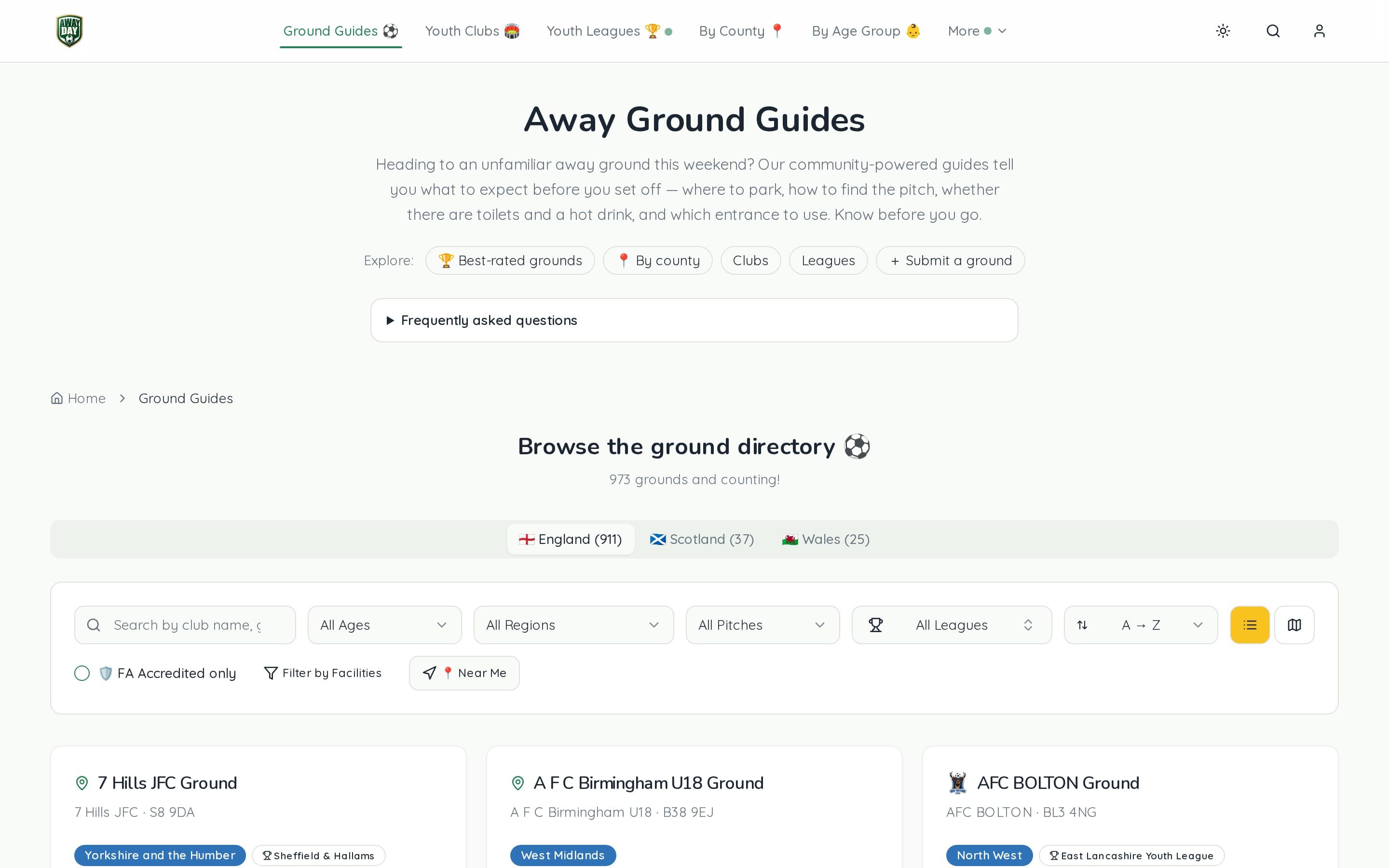Select the Wales (25) tab

826,539
